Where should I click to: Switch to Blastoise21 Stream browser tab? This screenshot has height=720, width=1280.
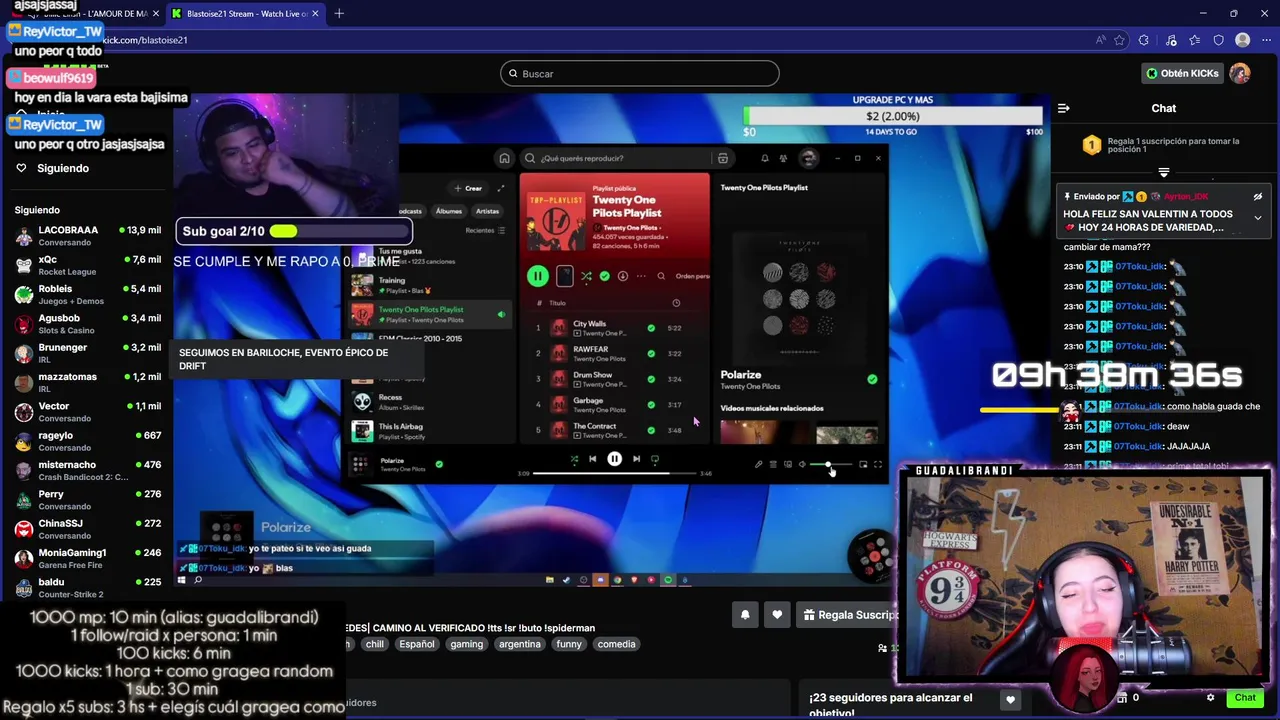[x=246, y=13]
